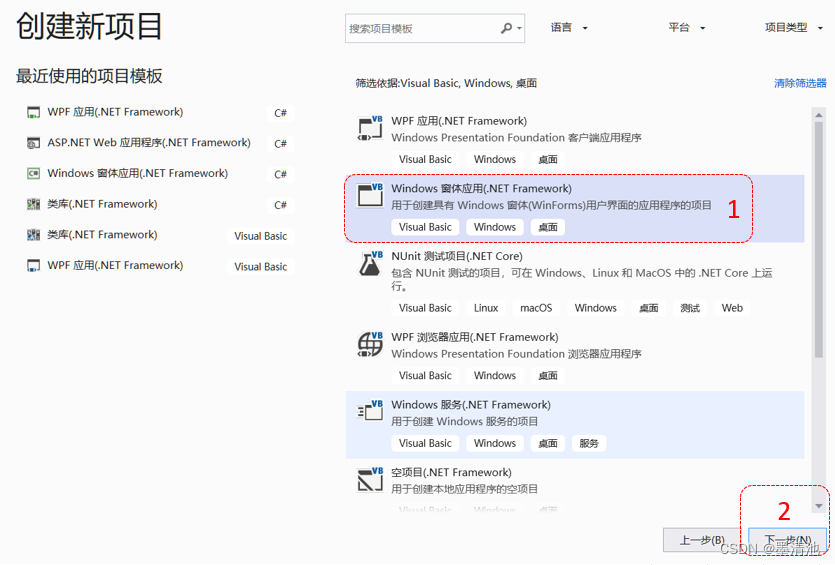The height and width of the screenshot is (565, 835).
Task: Click WPF 浏览器应用 globe icon
Action: pos(370,344)
